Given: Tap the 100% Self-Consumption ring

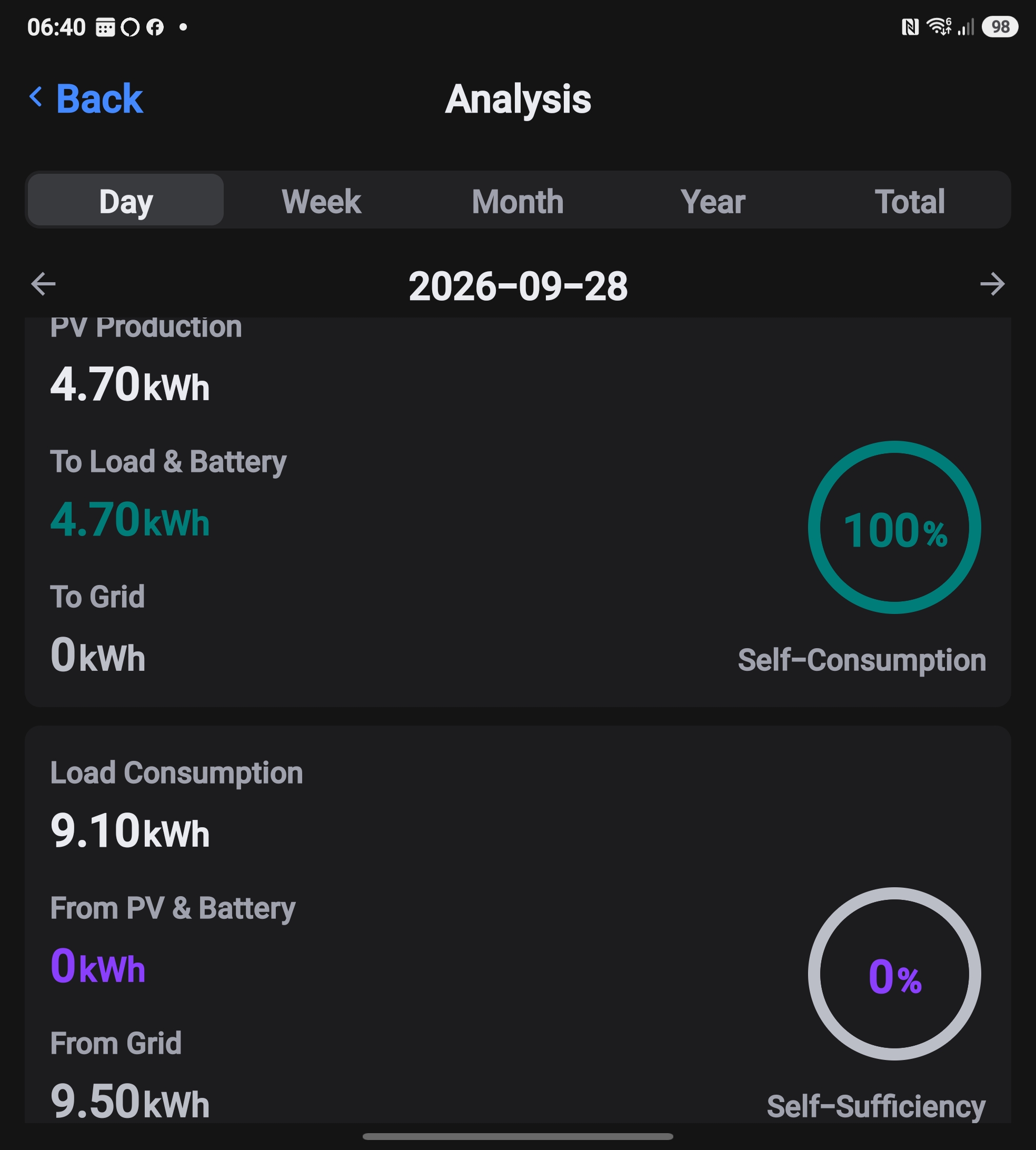Looking at the screenshot, I should (x=894, y=528).
